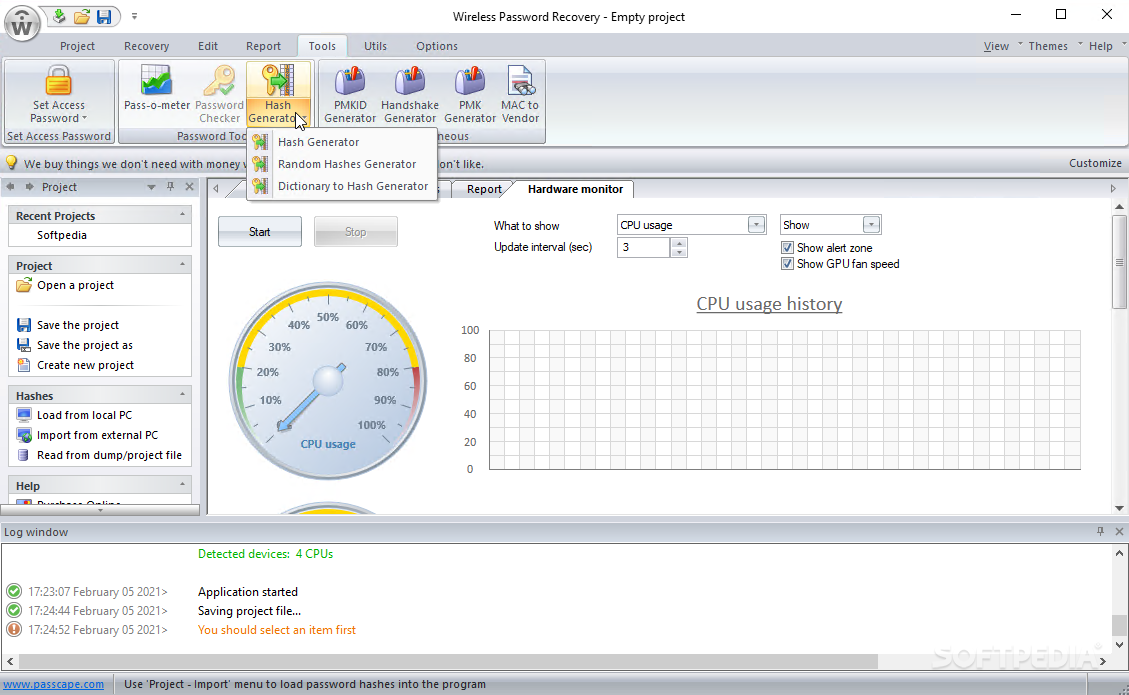Click the Import from external PC icon
This screenshot has width=1129, height=695.
[x=24, y=435]
